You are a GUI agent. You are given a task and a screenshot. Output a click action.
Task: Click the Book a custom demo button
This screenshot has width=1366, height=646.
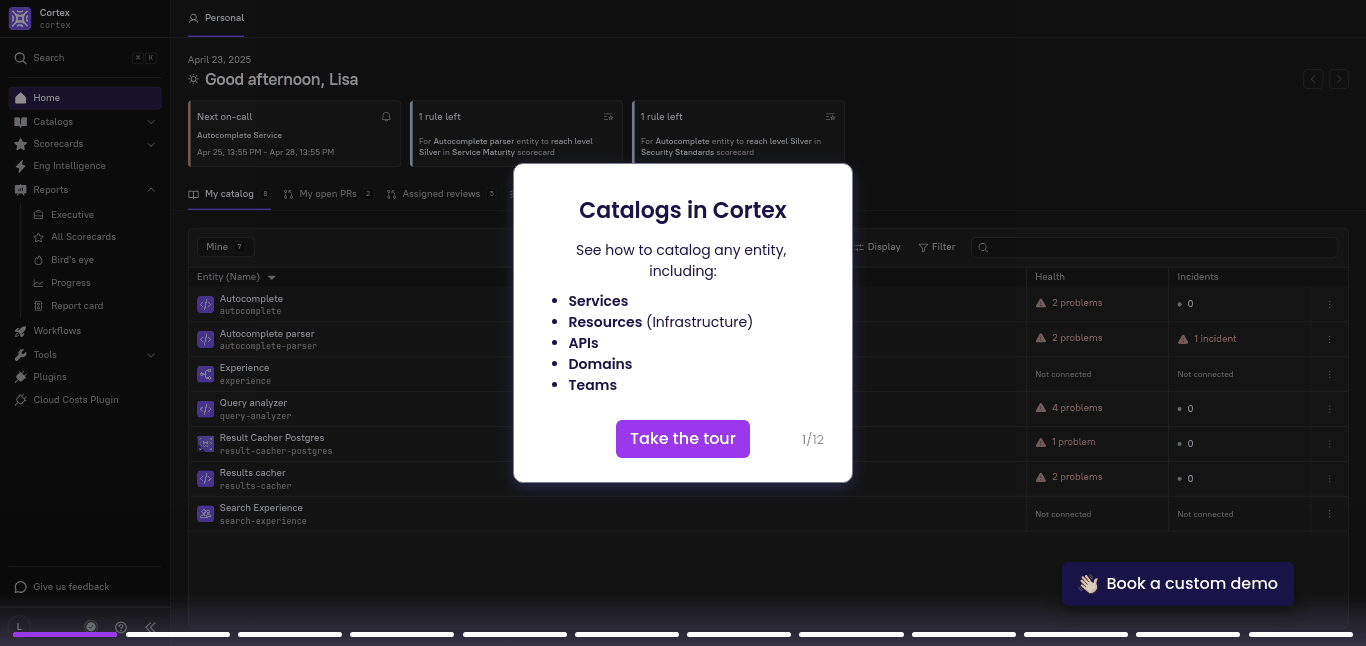[x=1177, y=584]
